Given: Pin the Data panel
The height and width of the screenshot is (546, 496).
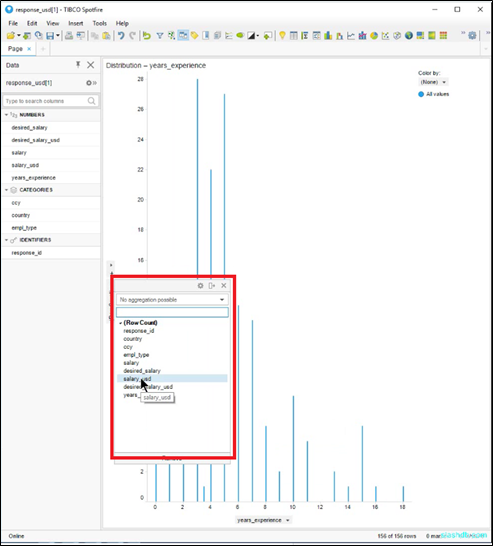Looking at the screenshot, I should tap(78, 65).
